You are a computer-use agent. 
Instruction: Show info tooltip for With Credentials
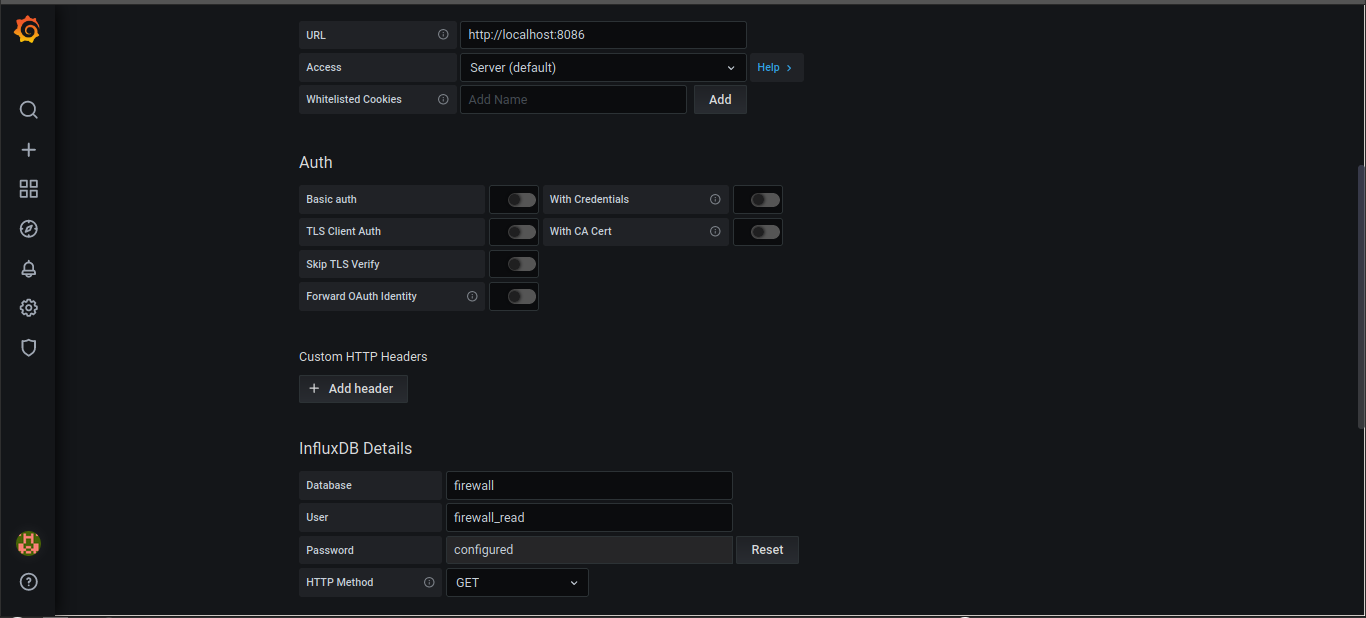point(715,199)
